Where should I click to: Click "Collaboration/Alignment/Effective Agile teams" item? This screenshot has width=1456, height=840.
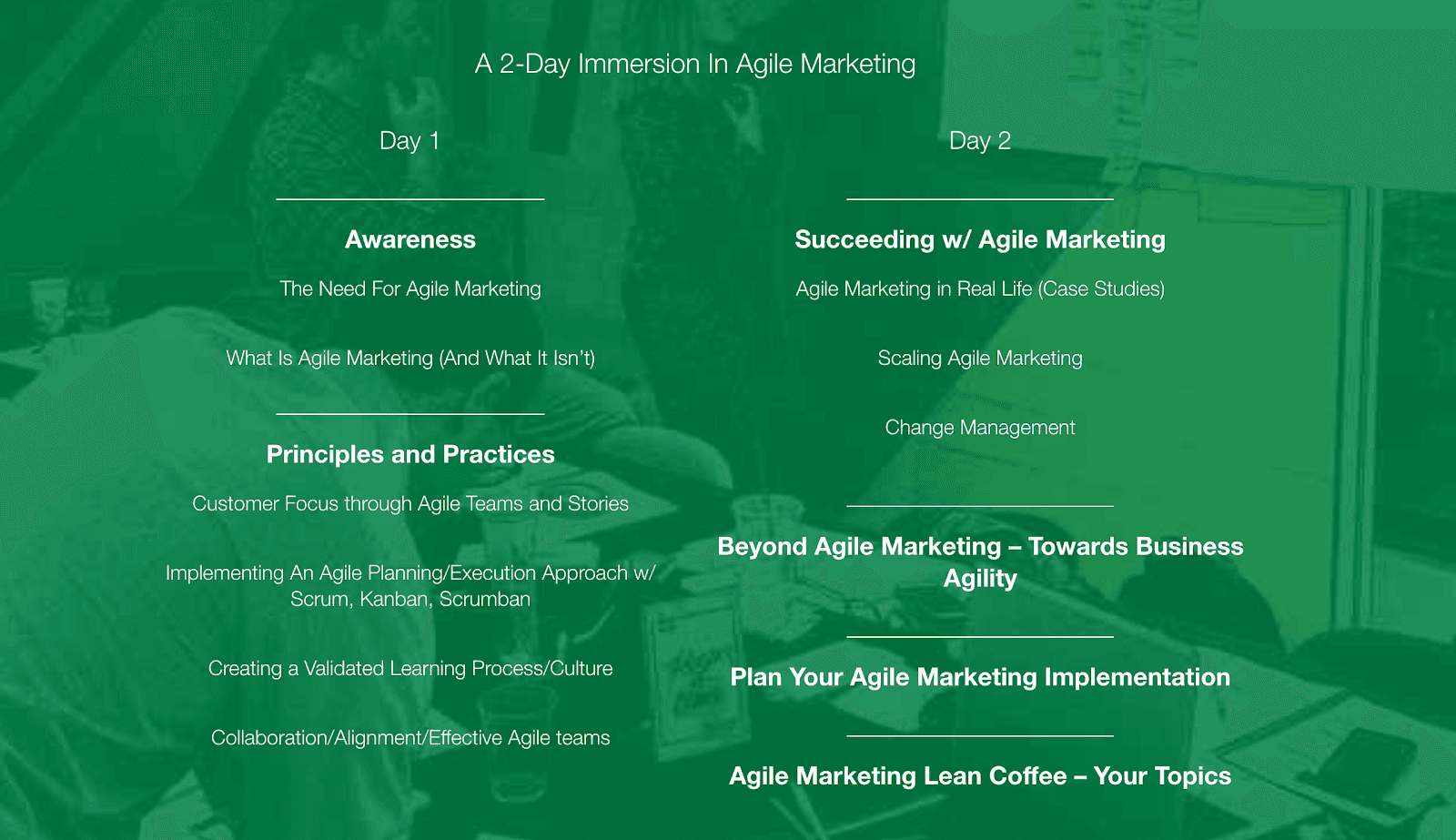(x=409, y=737)
